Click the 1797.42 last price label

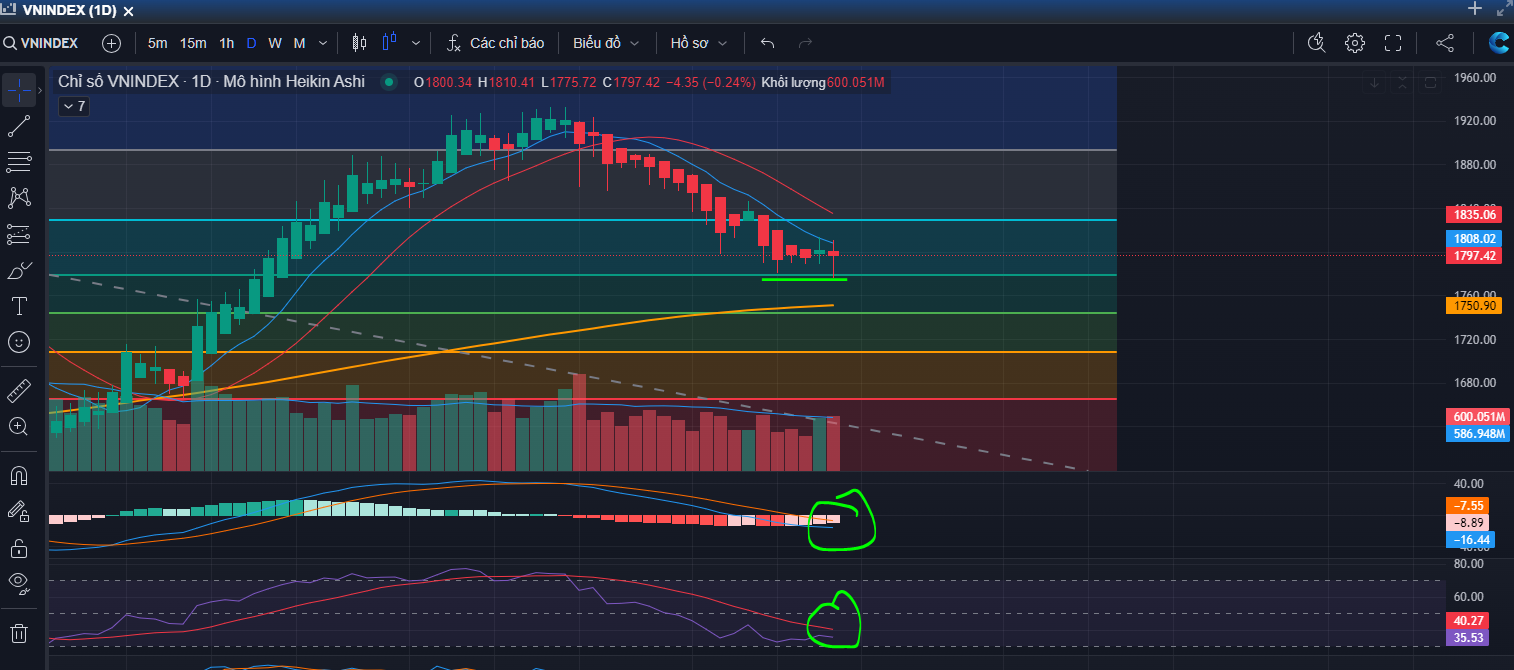pyautogui.click(x=1474, y=256)
